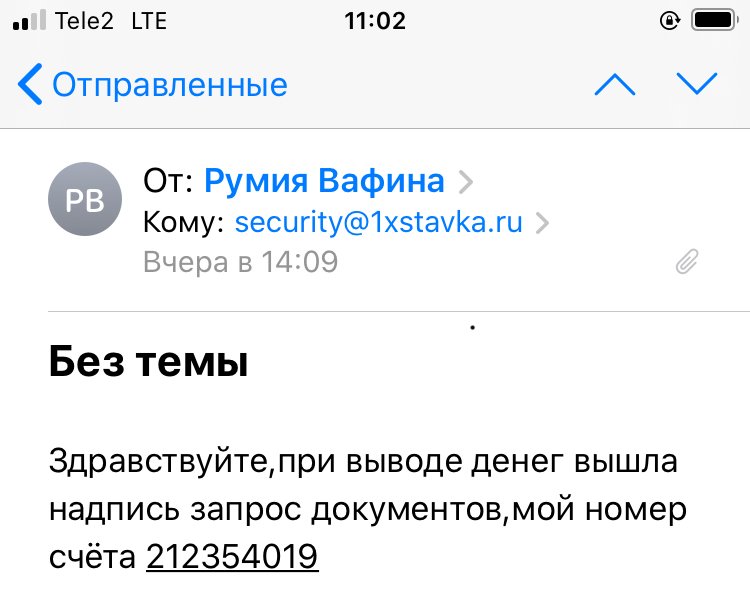Open sender Румия Вафина contact

[324, 181]
